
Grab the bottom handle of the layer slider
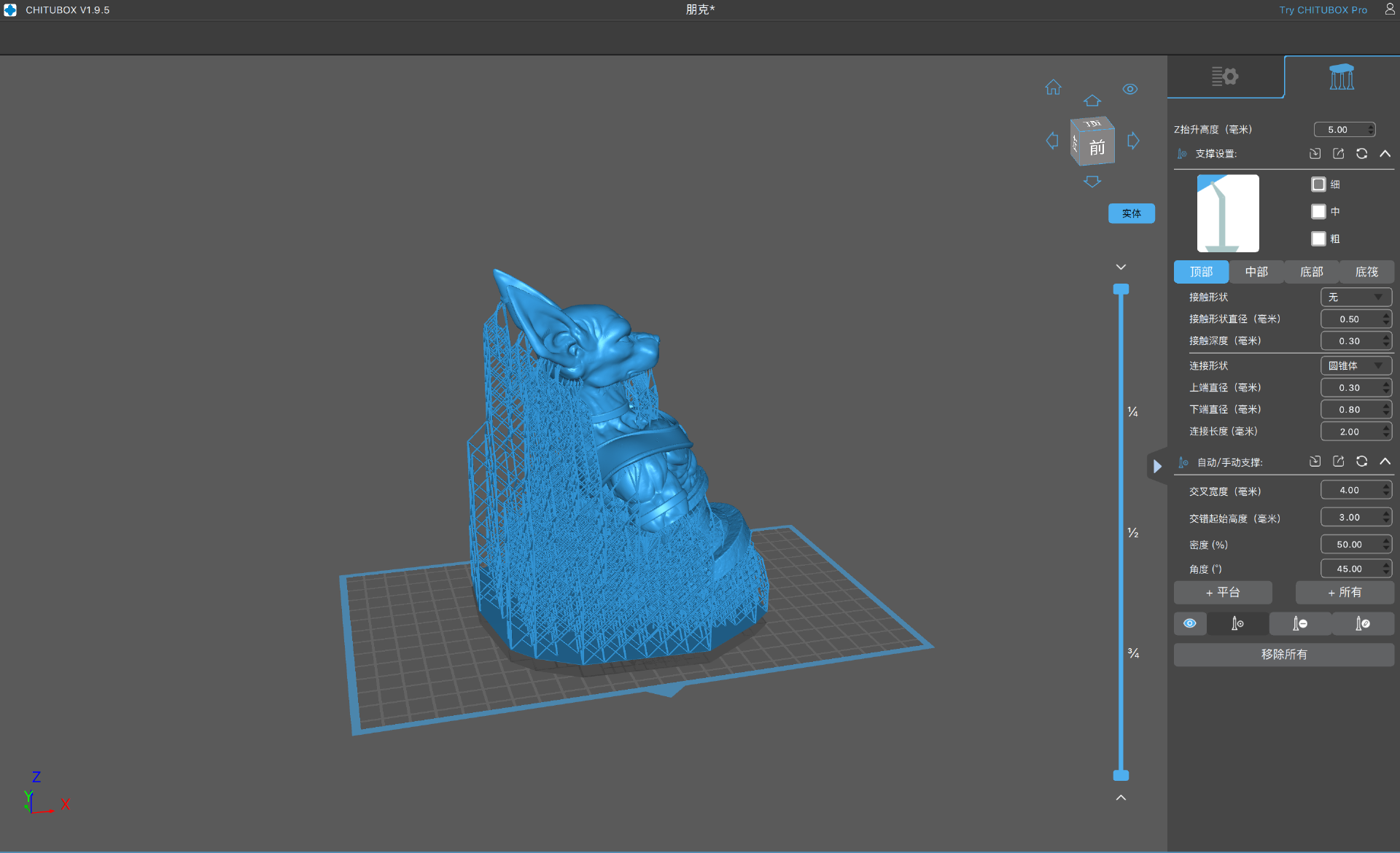click(x=1121, y=775)
